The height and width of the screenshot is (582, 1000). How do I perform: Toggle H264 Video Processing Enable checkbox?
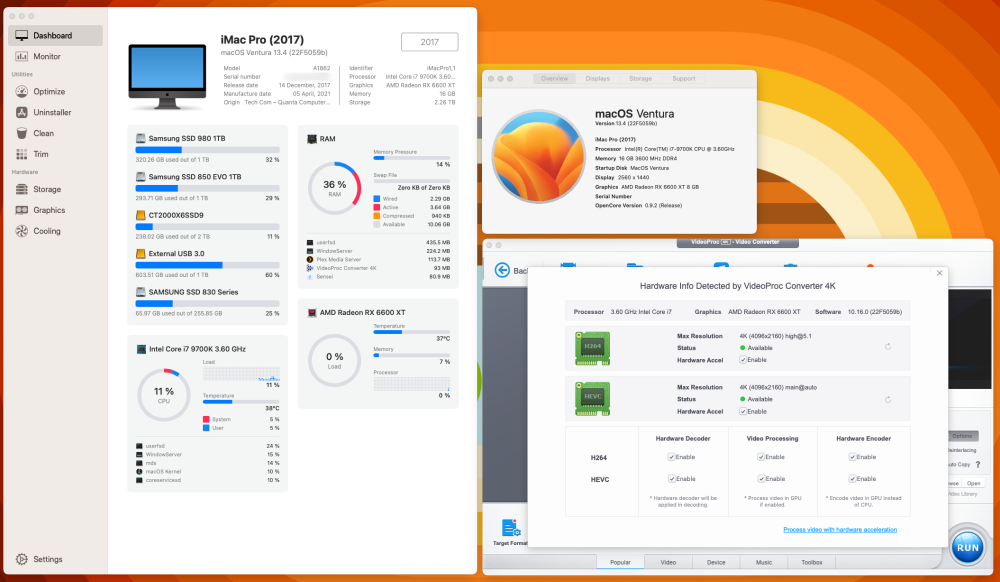point(761,457)
